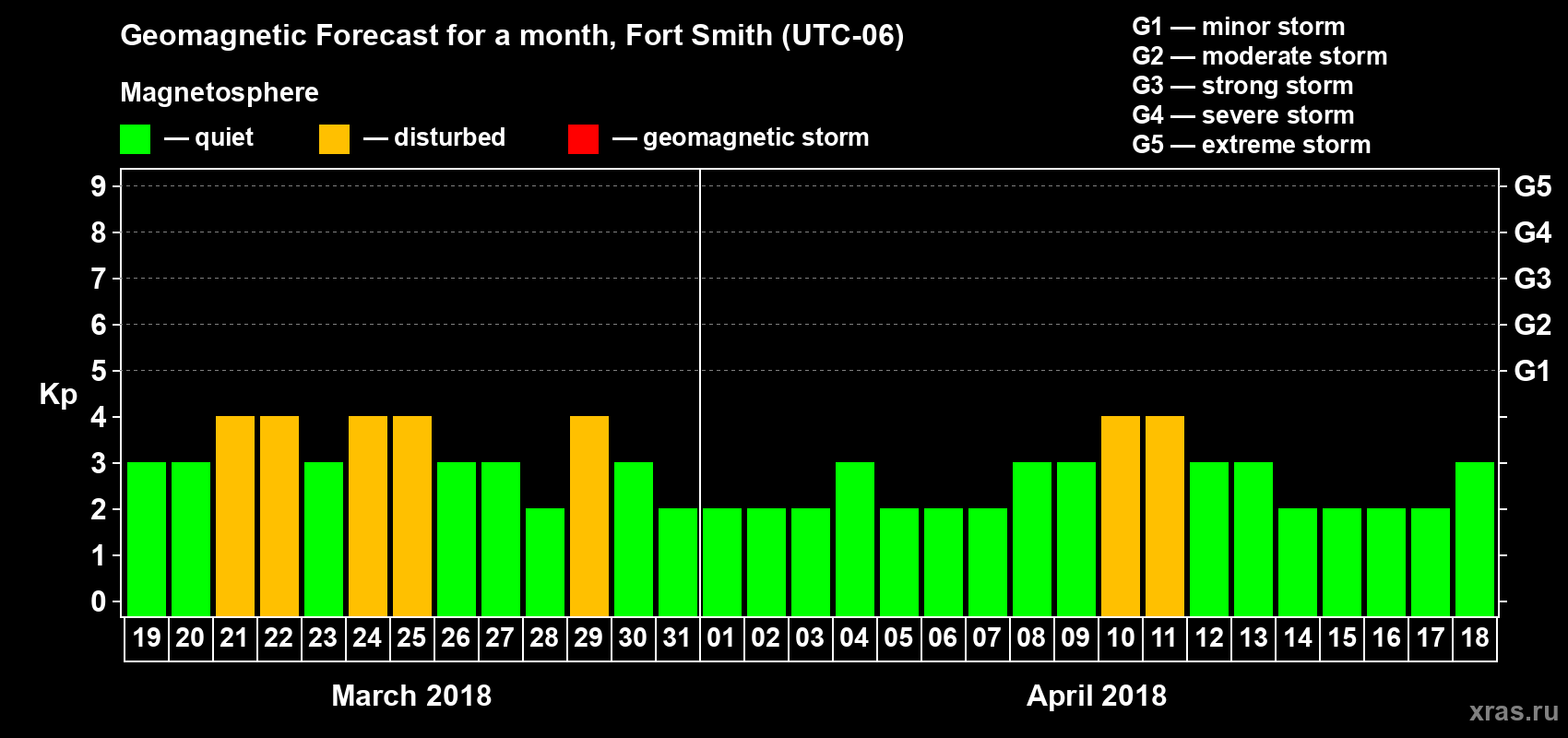This screenshot has width=1568, height=738.
Task: Click the G2 right-axis label
Action: [x=1533, y=325]
